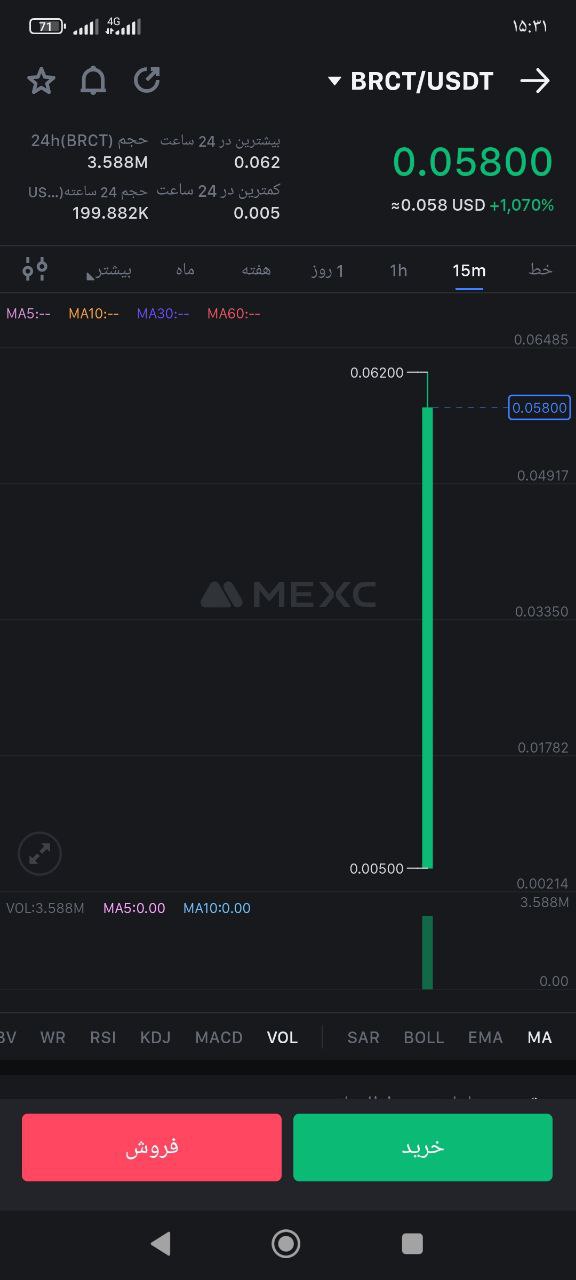
Task: Open chart indicator settings sliders icon
Action: pyautogui.click(x=35, y=269)
